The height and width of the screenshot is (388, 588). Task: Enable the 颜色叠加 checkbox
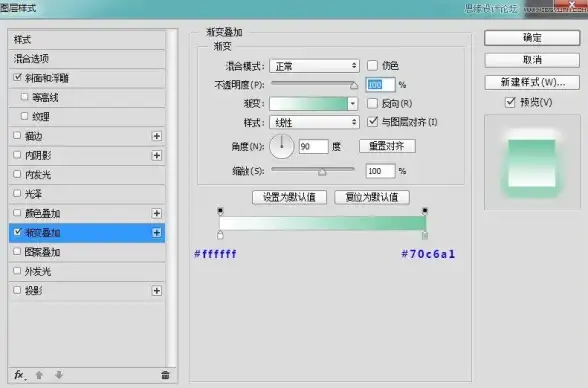17,213
